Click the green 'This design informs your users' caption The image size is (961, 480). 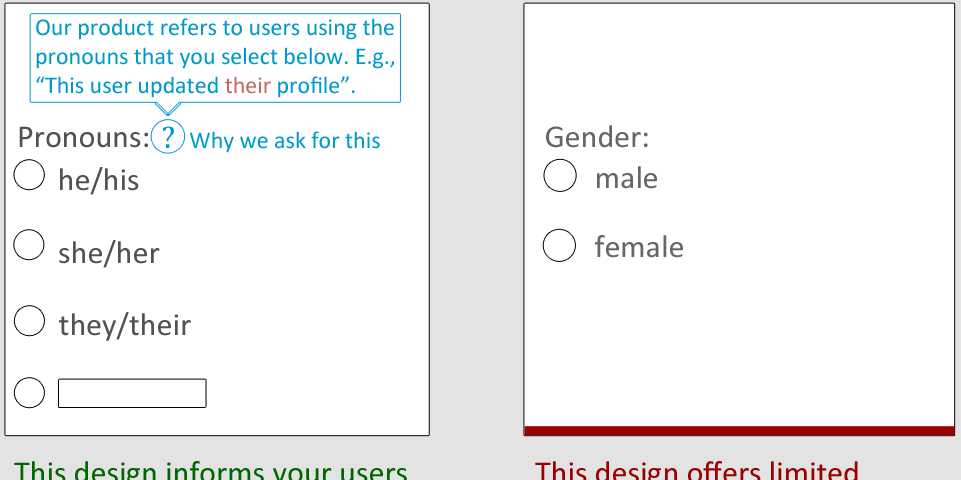coord(210,470)
